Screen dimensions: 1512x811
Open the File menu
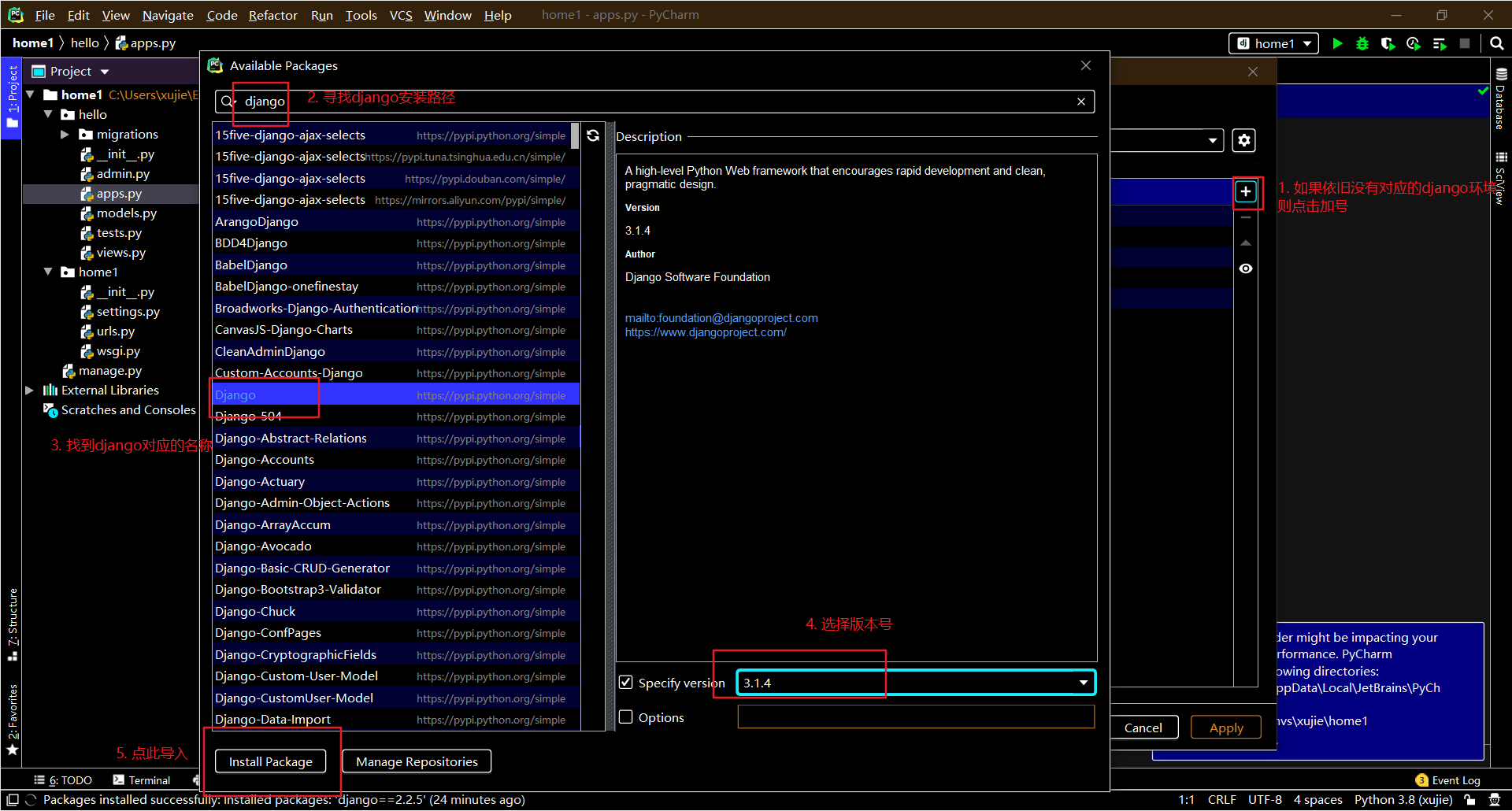(45, 15)
